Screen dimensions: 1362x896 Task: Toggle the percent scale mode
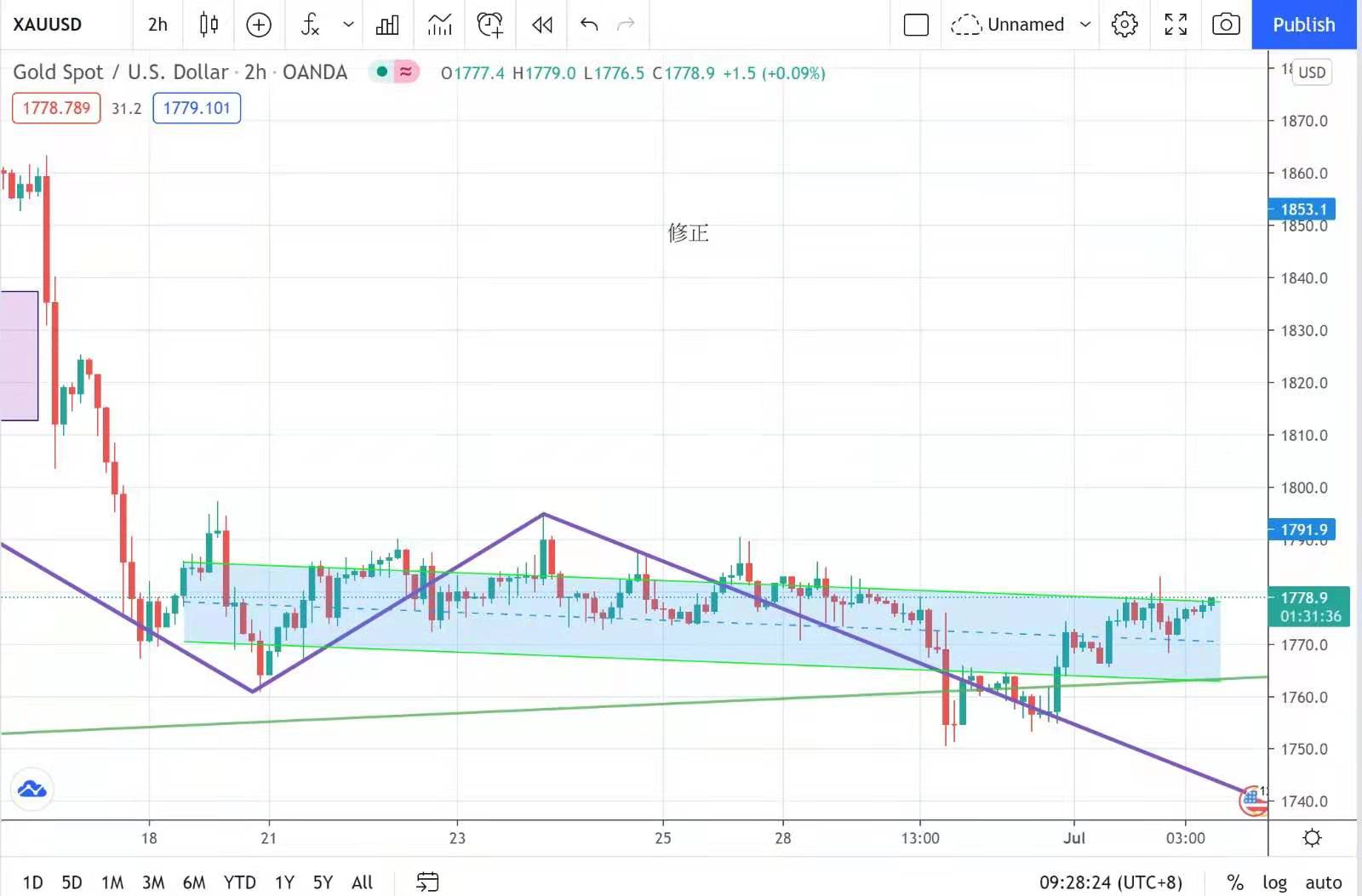tap(1234, 882)
